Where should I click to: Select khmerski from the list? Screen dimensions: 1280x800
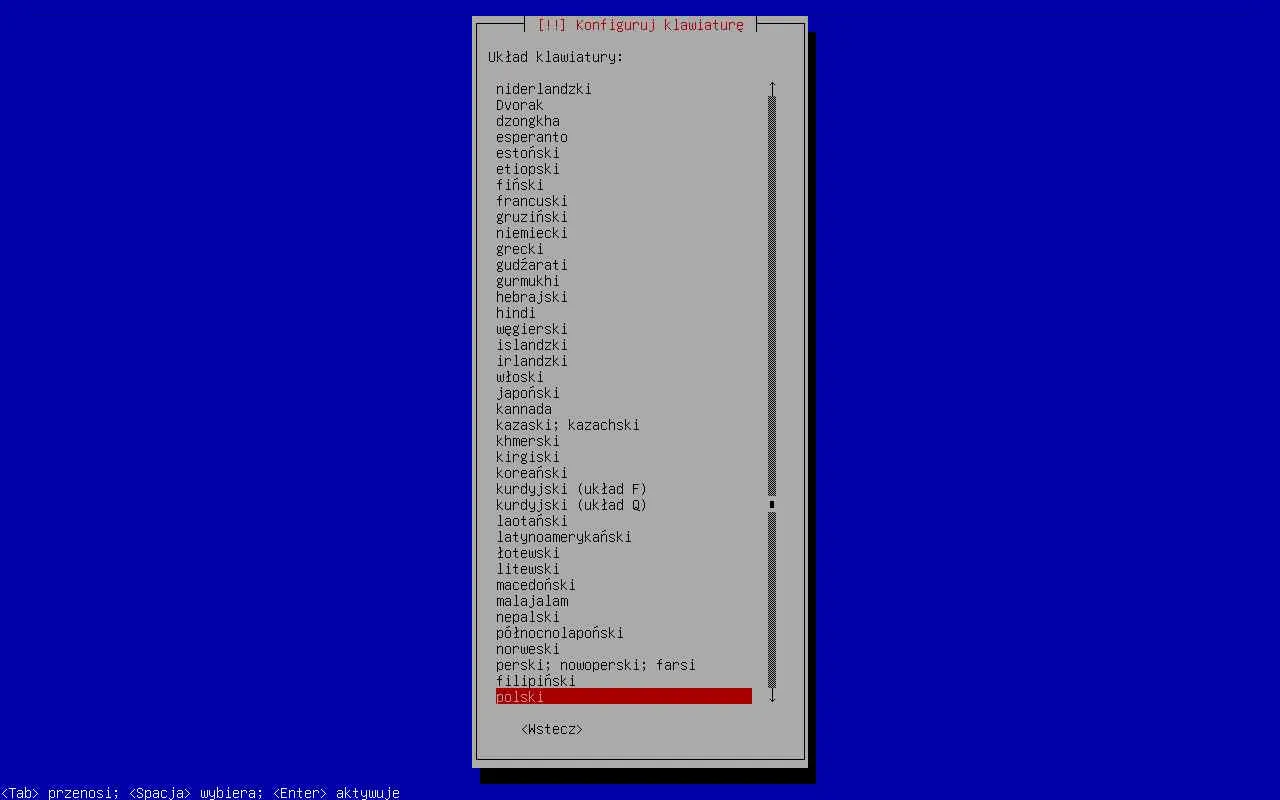click(624, 441)
